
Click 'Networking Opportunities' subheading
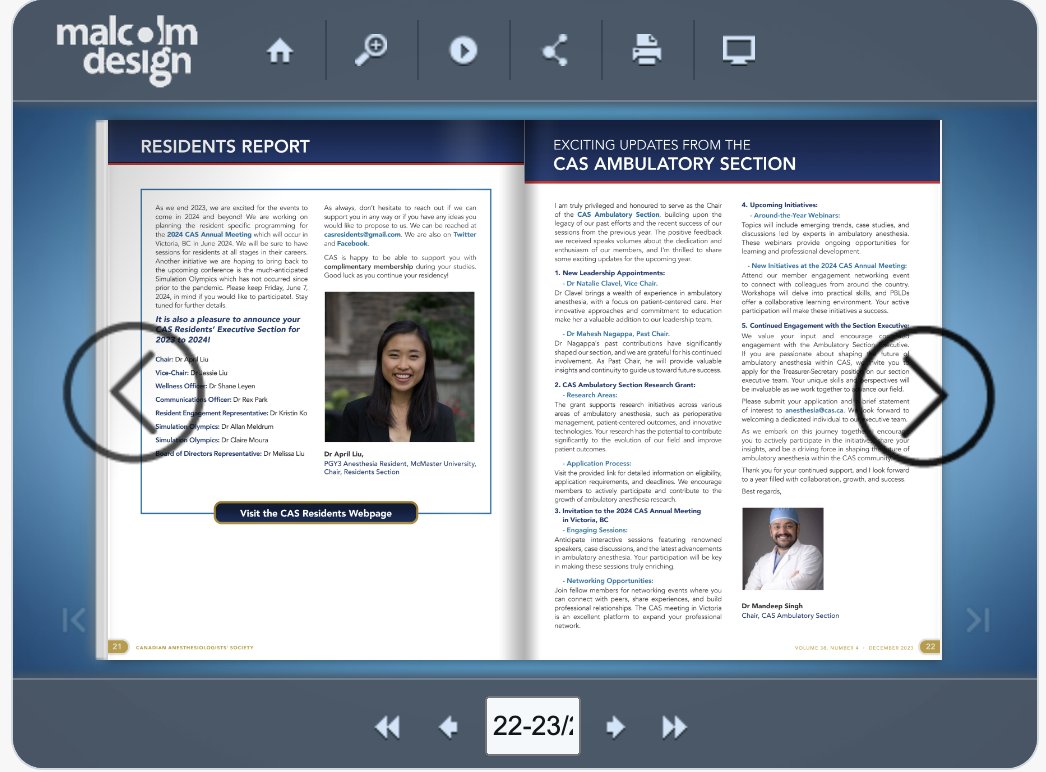coord(608,581)
